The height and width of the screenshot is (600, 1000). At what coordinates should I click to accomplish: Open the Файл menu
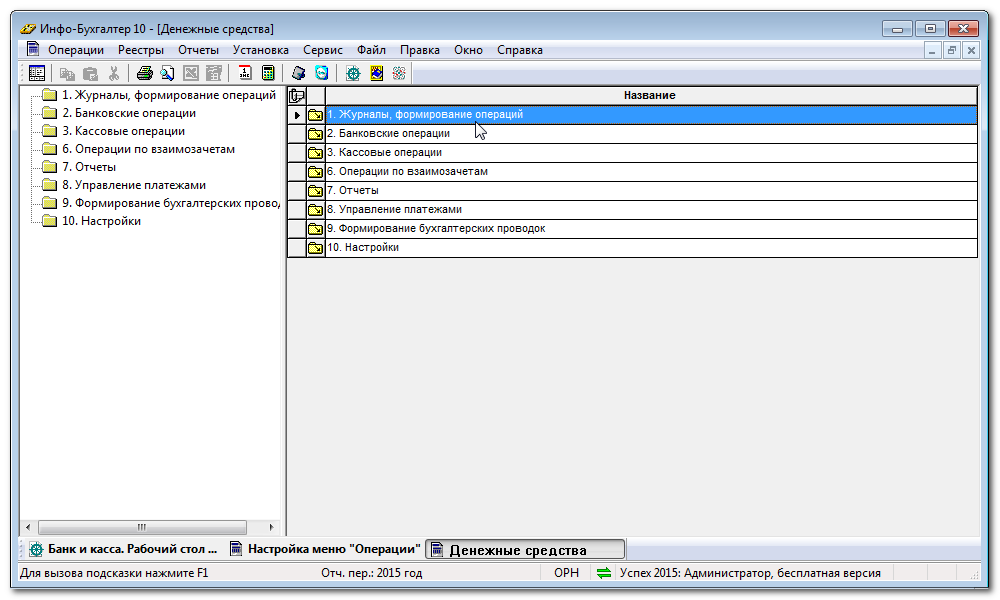click(371, 50)
